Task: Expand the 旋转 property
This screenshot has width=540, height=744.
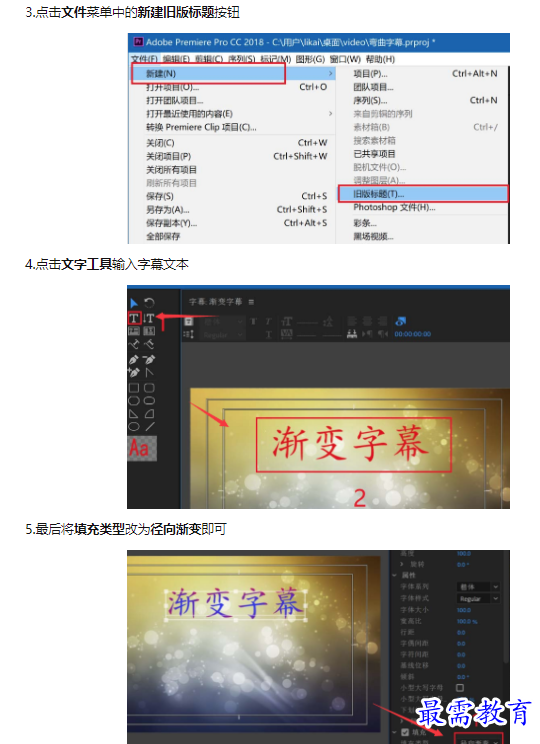Action: (402, 564)
